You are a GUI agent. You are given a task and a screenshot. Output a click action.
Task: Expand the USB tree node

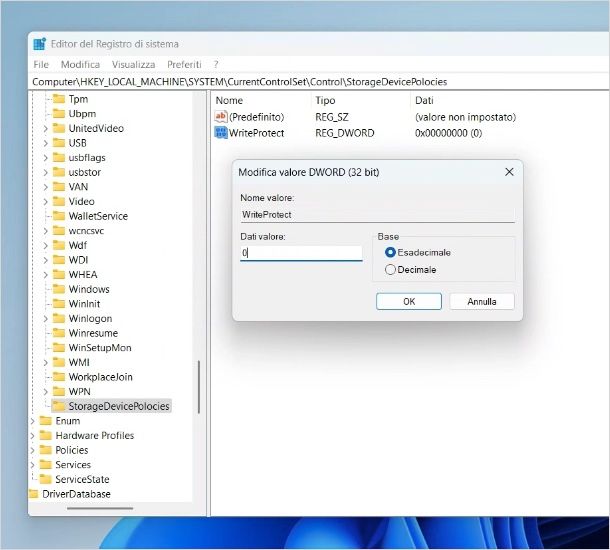coord(45,143)
